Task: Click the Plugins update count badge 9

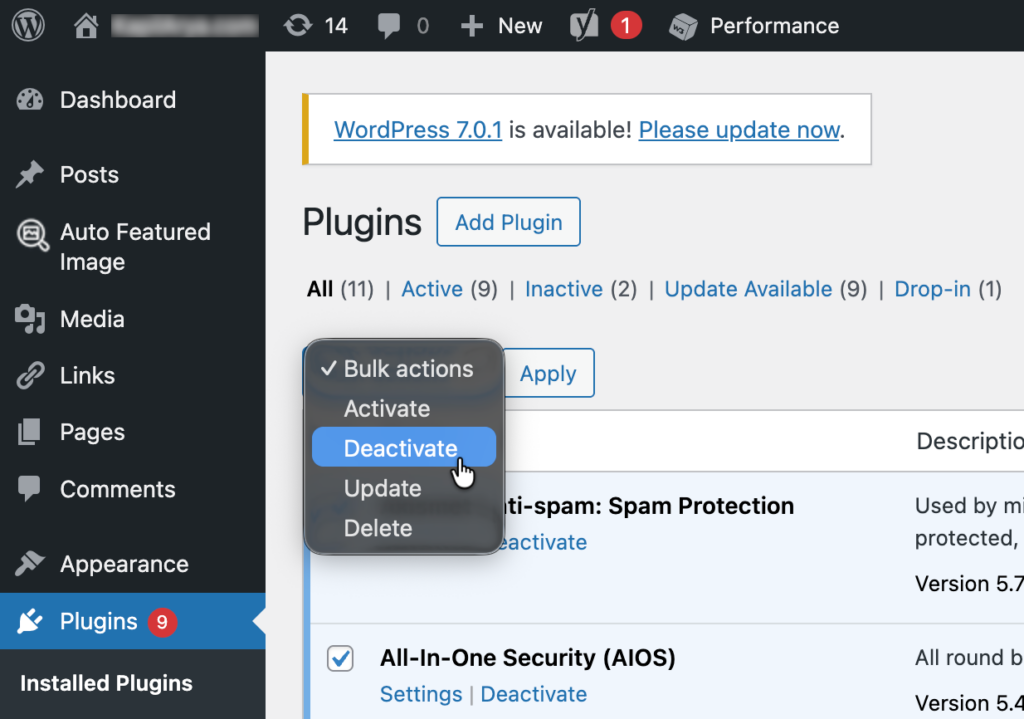Action: (162, 622)
